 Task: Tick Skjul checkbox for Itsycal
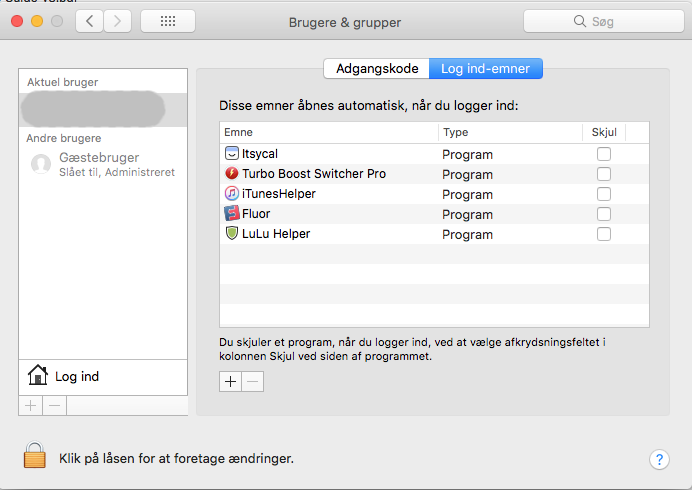(604, 154)
